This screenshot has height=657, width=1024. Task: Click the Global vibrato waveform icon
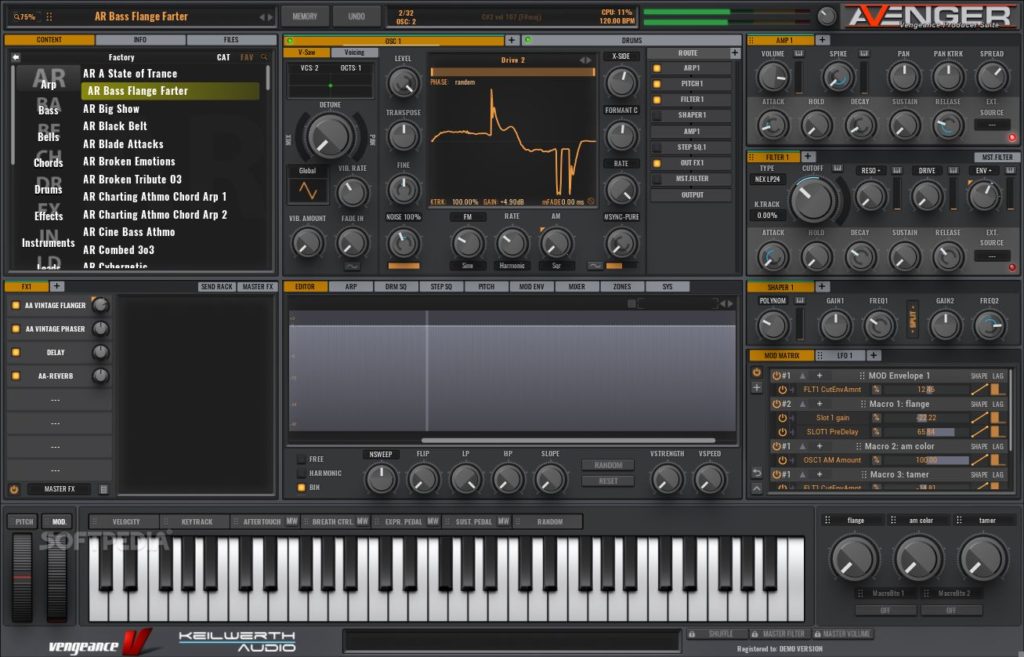point(308,191)
